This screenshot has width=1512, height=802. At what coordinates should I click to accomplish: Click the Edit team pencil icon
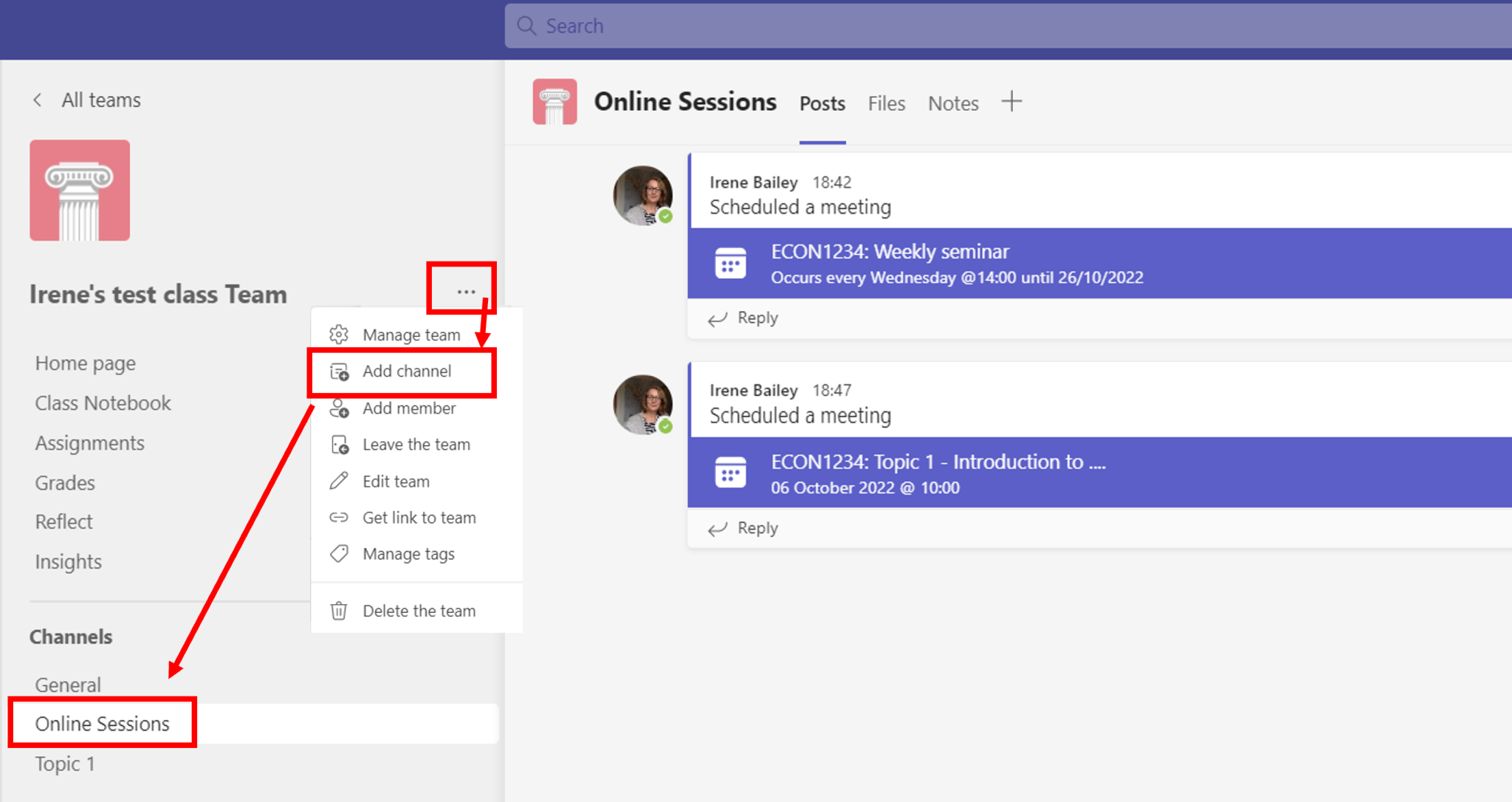click(x=339, y=481)
